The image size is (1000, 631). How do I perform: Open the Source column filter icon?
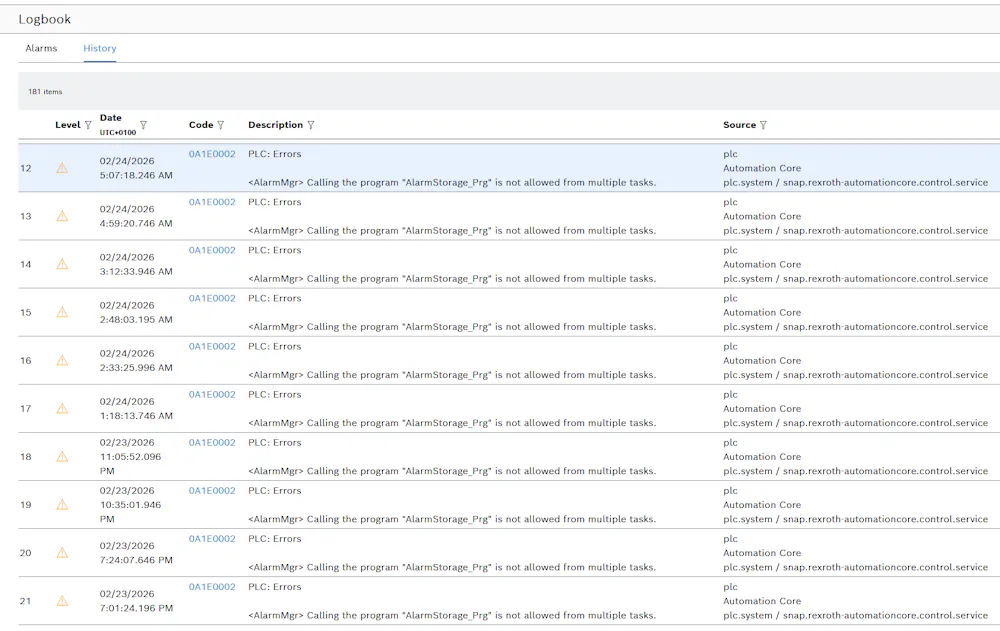tap(763, 125)
